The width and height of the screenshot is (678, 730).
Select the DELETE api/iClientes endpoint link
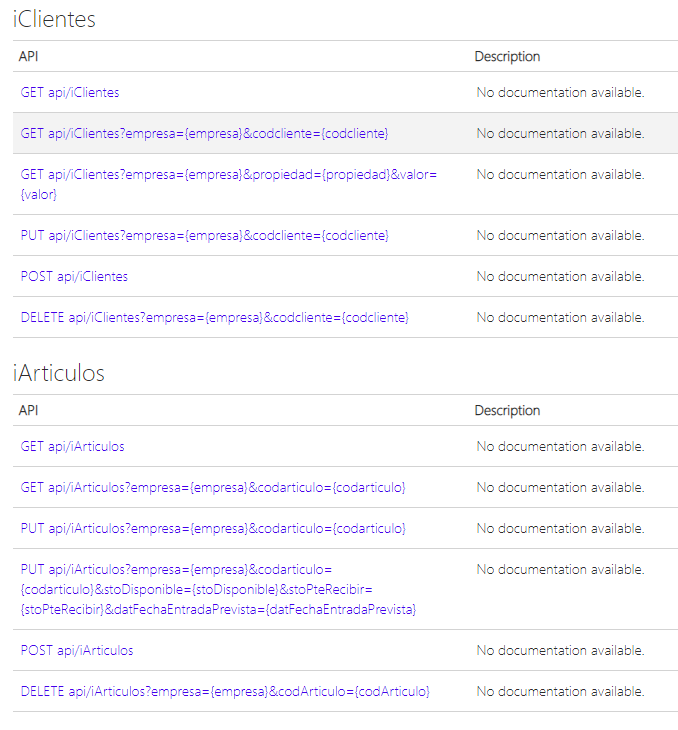215,317
